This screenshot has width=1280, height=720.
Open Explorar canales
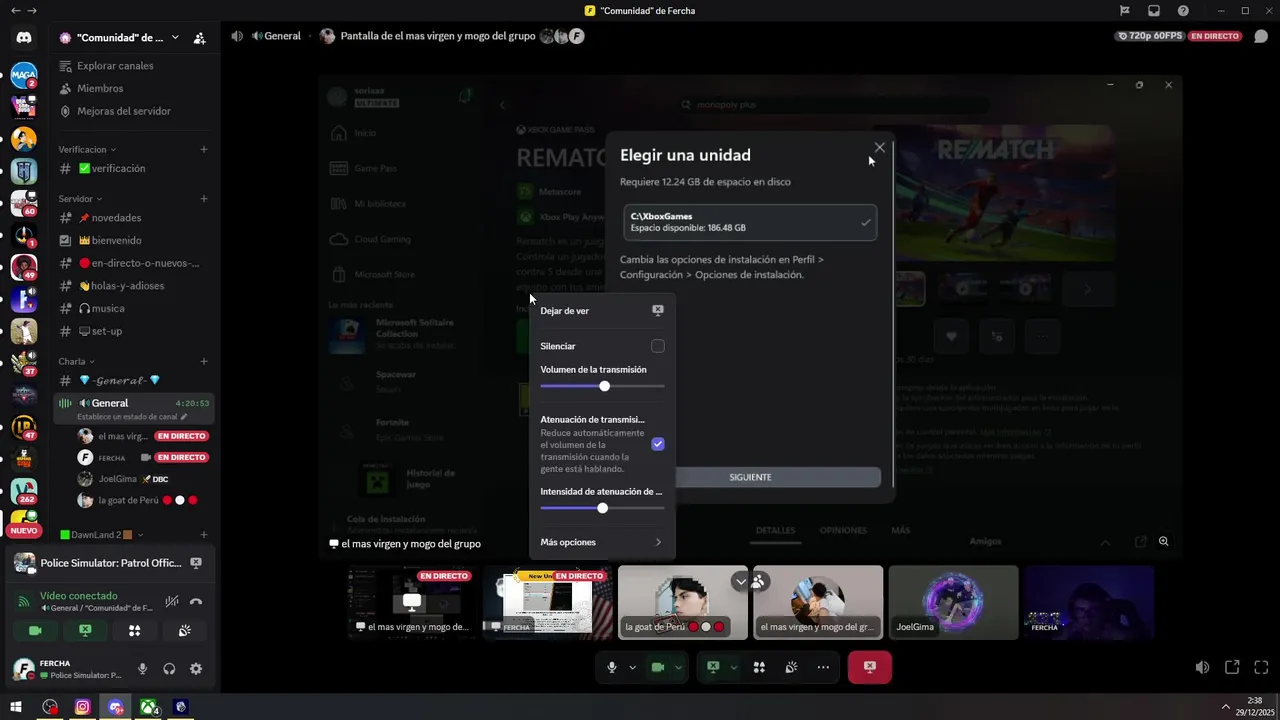point(115,66)
